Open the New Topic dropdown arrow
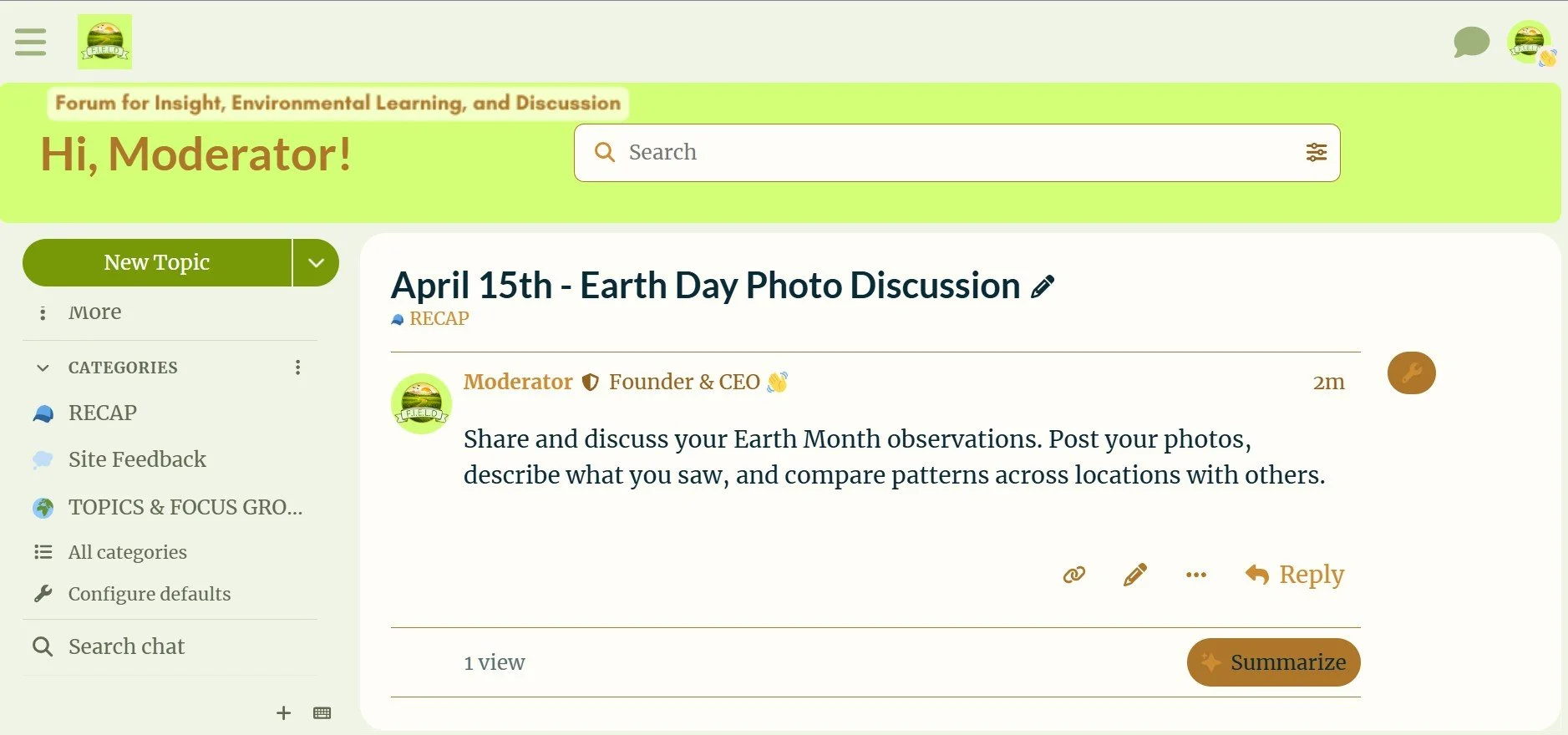The width and height of the screenshot is (1568, 735). (316, 262)
